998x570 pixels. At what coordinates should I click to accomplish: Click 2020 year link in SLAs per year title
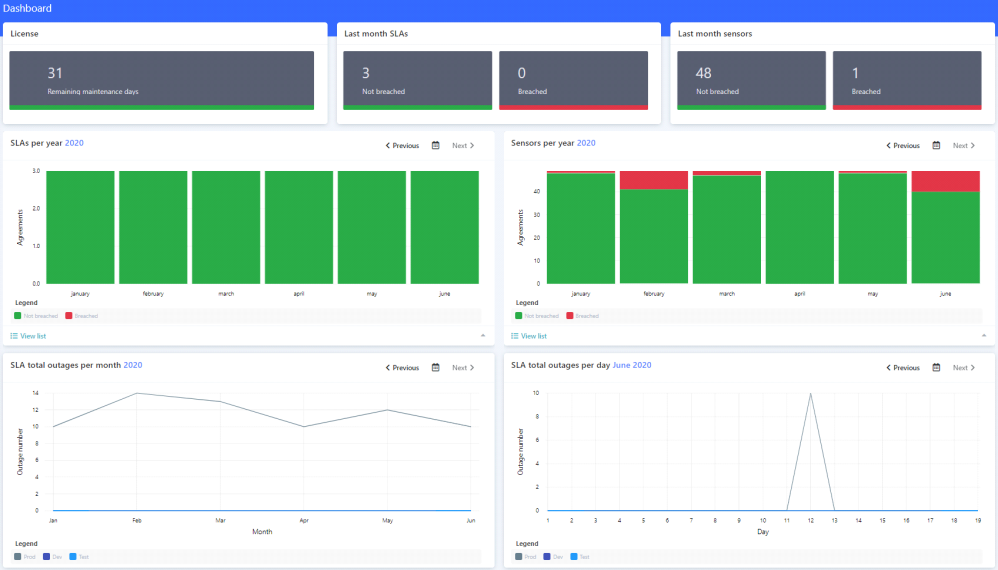[x=74, y=143]
